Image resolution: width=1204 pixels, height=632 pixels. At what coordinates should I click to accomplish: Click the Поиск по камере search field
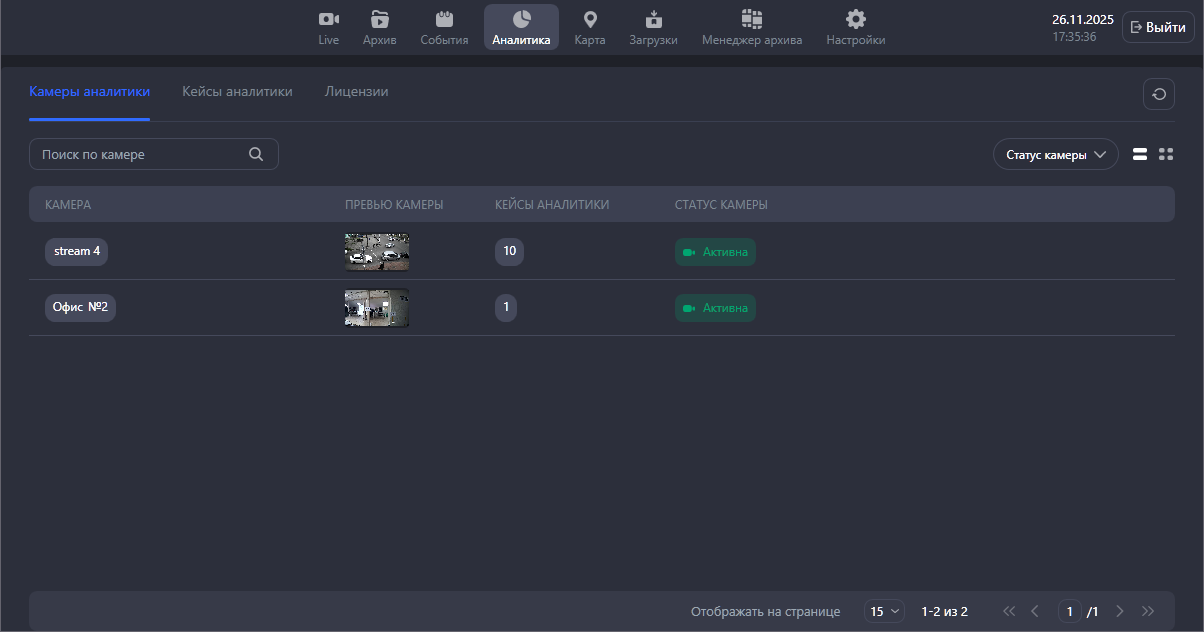click(140, 155)
